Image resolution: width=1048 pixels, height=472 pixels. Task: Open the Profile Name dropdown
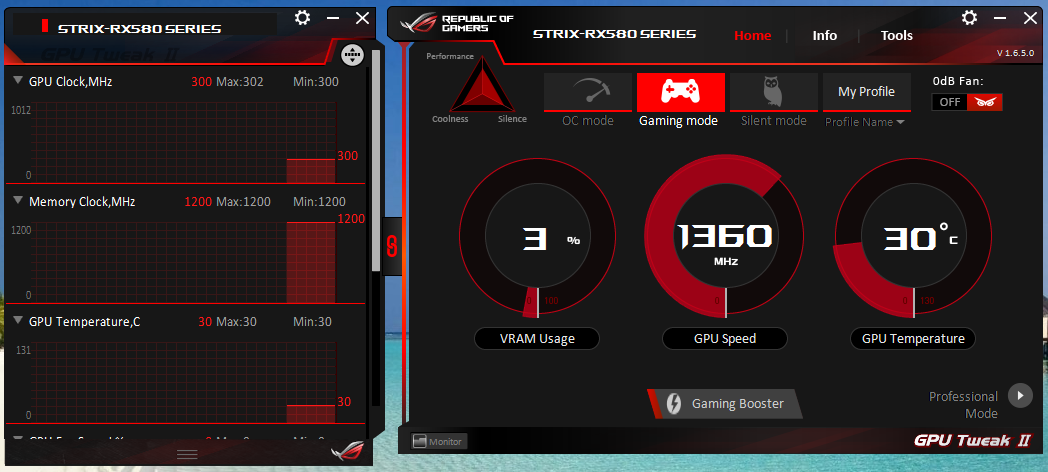[x=865, y=122]
